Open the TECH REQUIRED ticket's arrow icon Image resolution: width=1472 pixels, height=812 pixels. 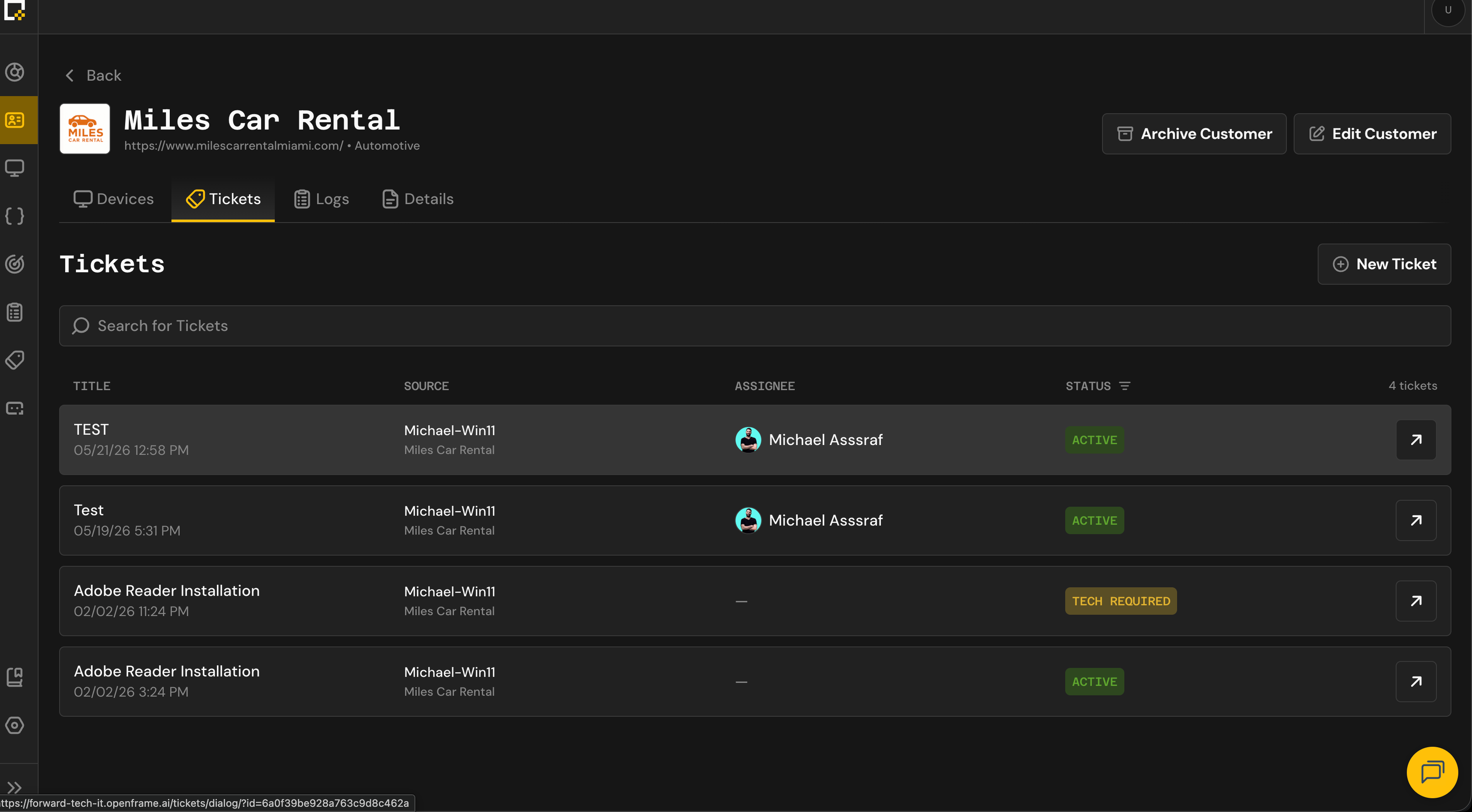pos(1416,601)
